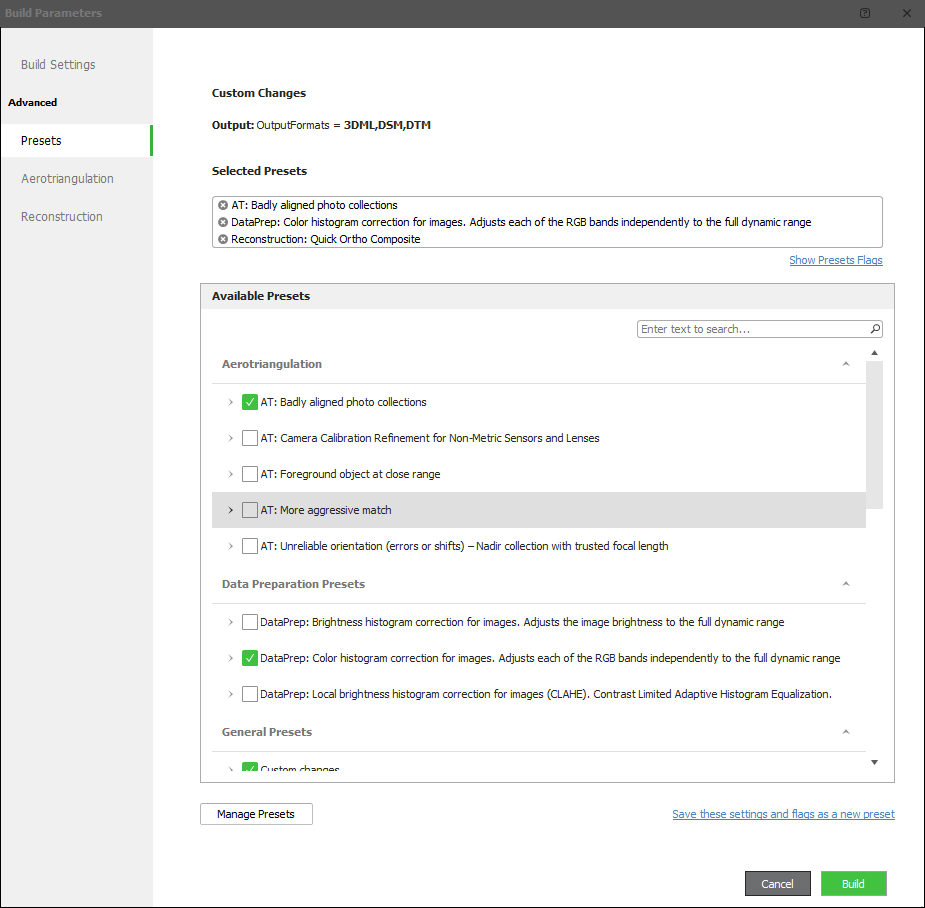Remove the DataPrep color histogram selected preset

click(x=222, y=222)
